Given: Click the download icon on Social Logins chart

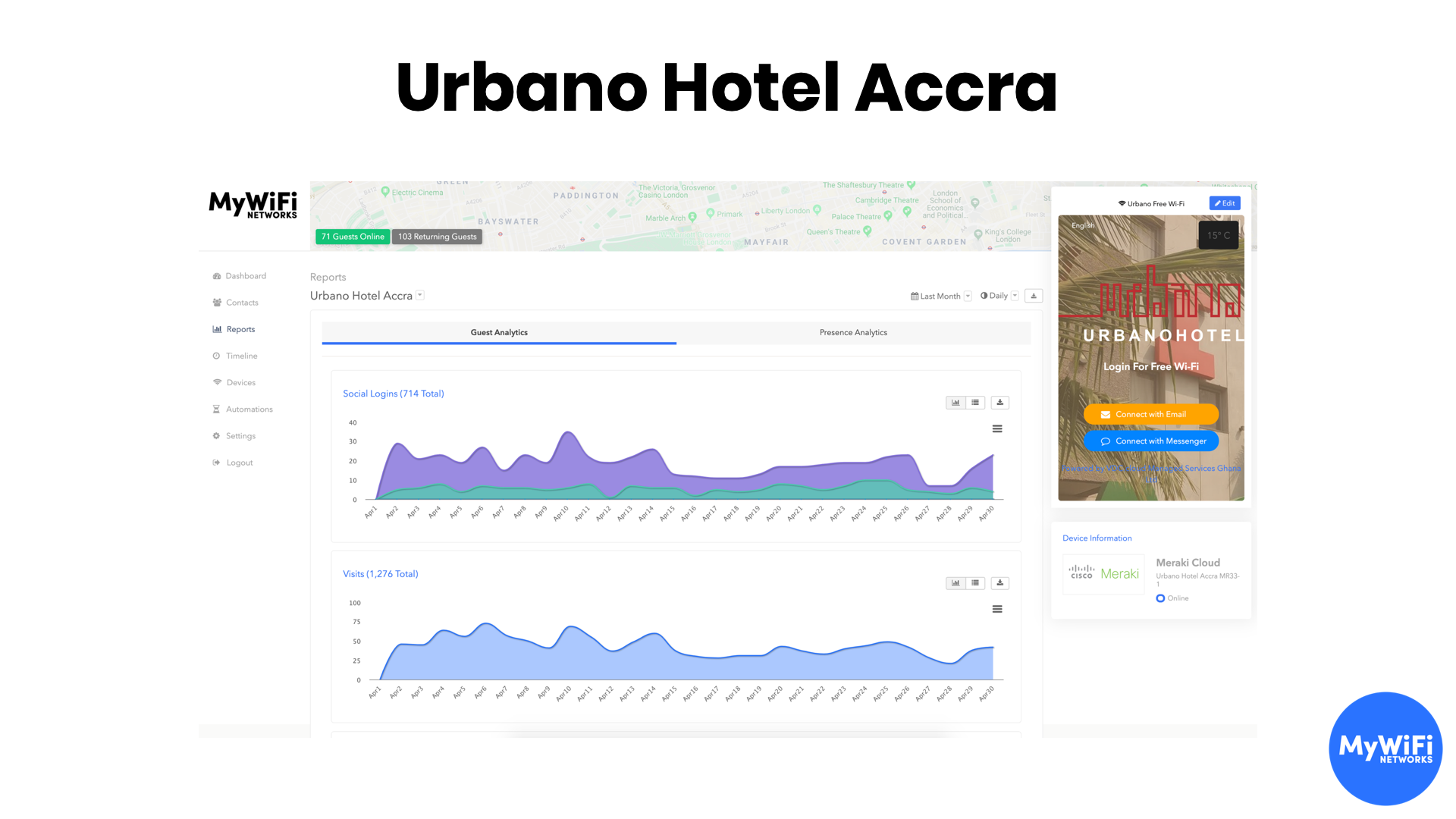Looking at the screenshot, I should [x=1000, y=402].
